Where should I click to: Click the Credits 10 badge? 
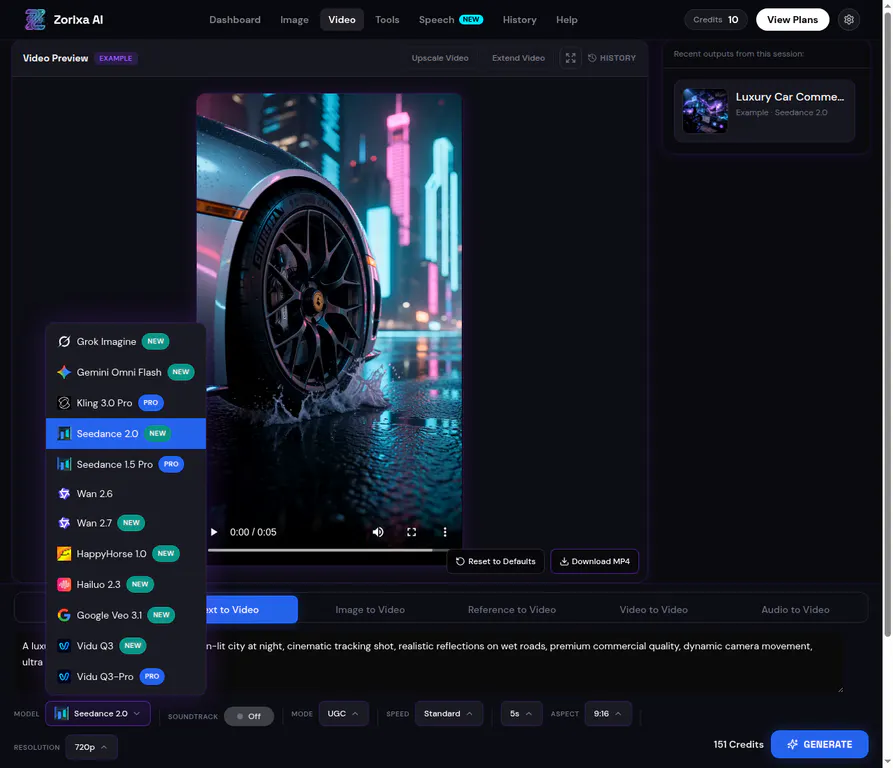715,19
